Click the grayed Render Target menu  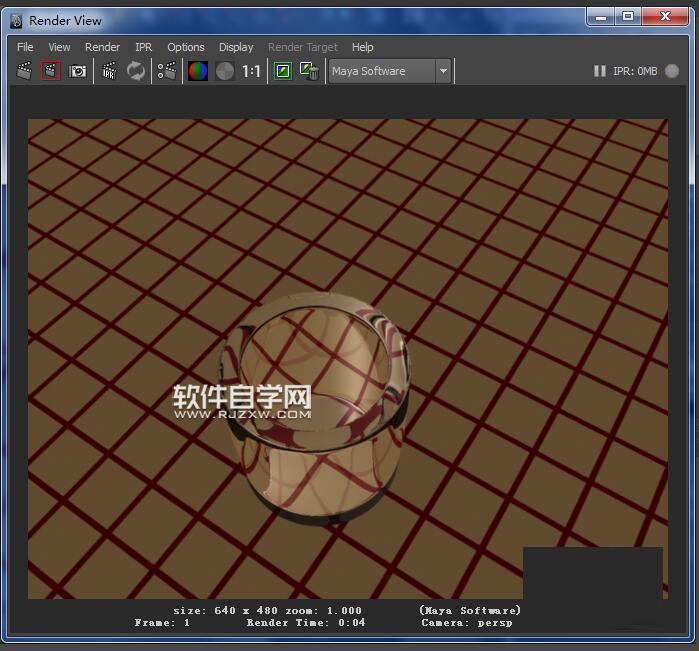[303, 47]
